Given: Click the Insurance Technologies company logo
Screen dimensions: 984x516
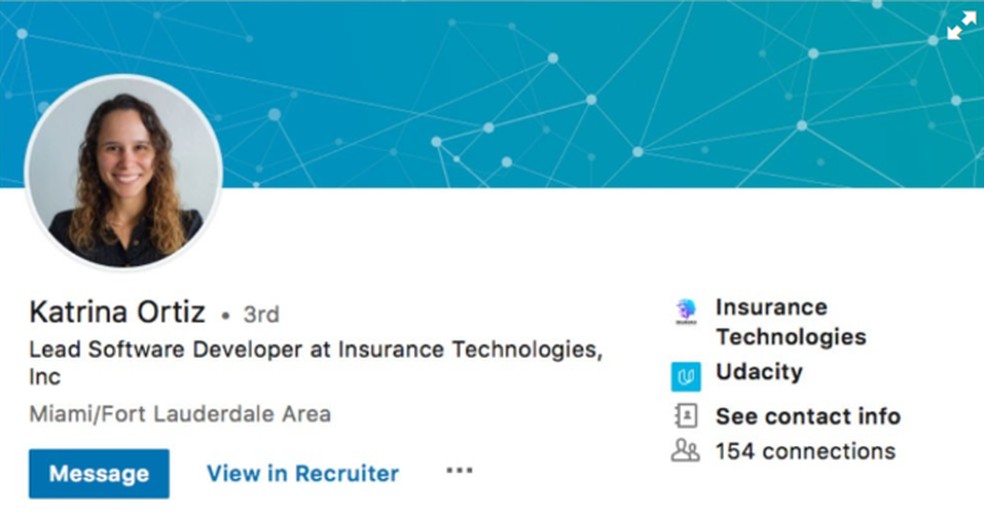Looking at the screenshot, I should click(685, 310).
